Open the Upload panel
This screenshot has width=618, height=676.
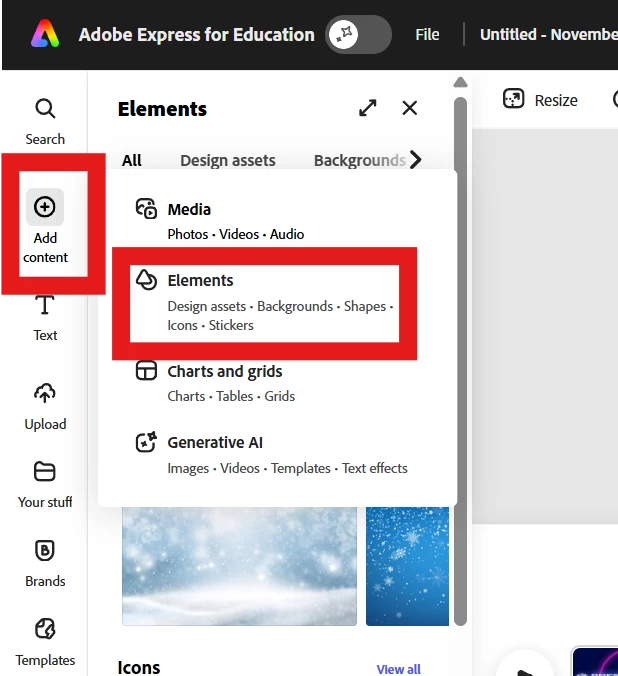click(45, 407)
